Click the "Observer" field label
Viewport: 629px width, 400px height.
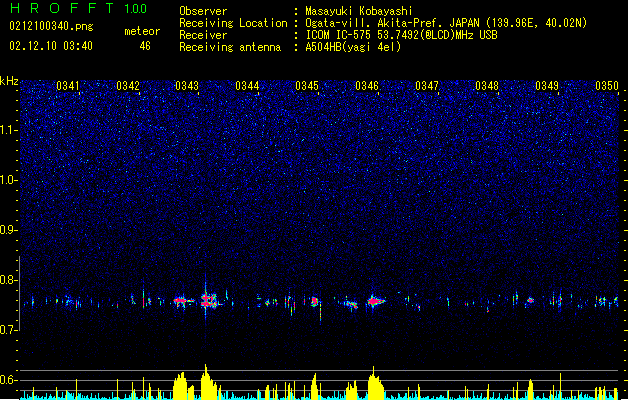click(203, 11)
